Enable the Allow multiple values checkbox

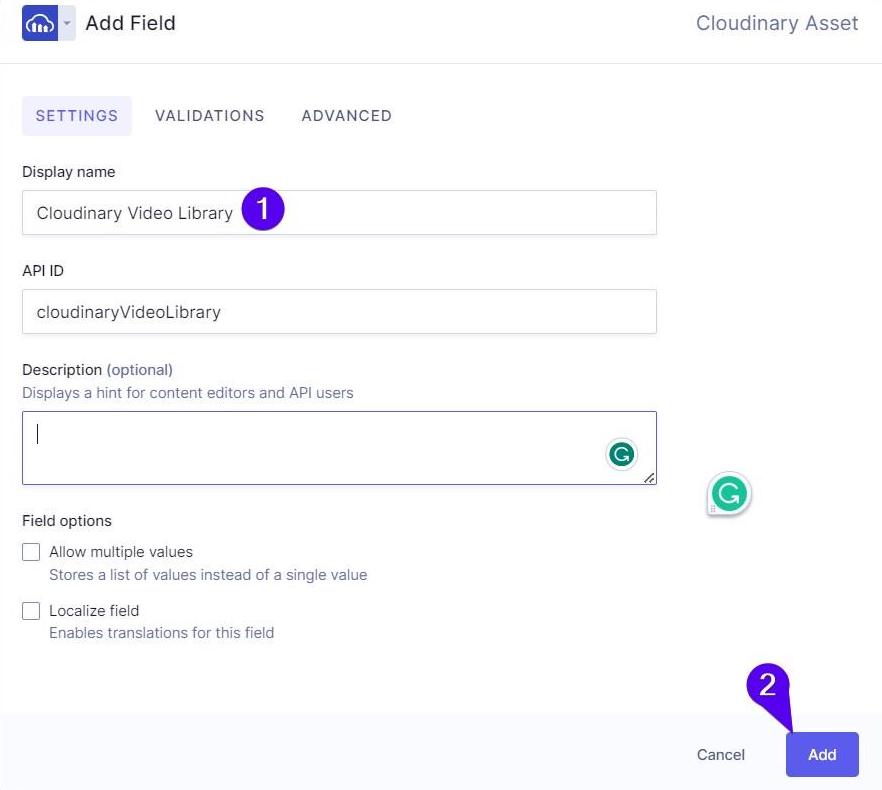pos(31,552)
